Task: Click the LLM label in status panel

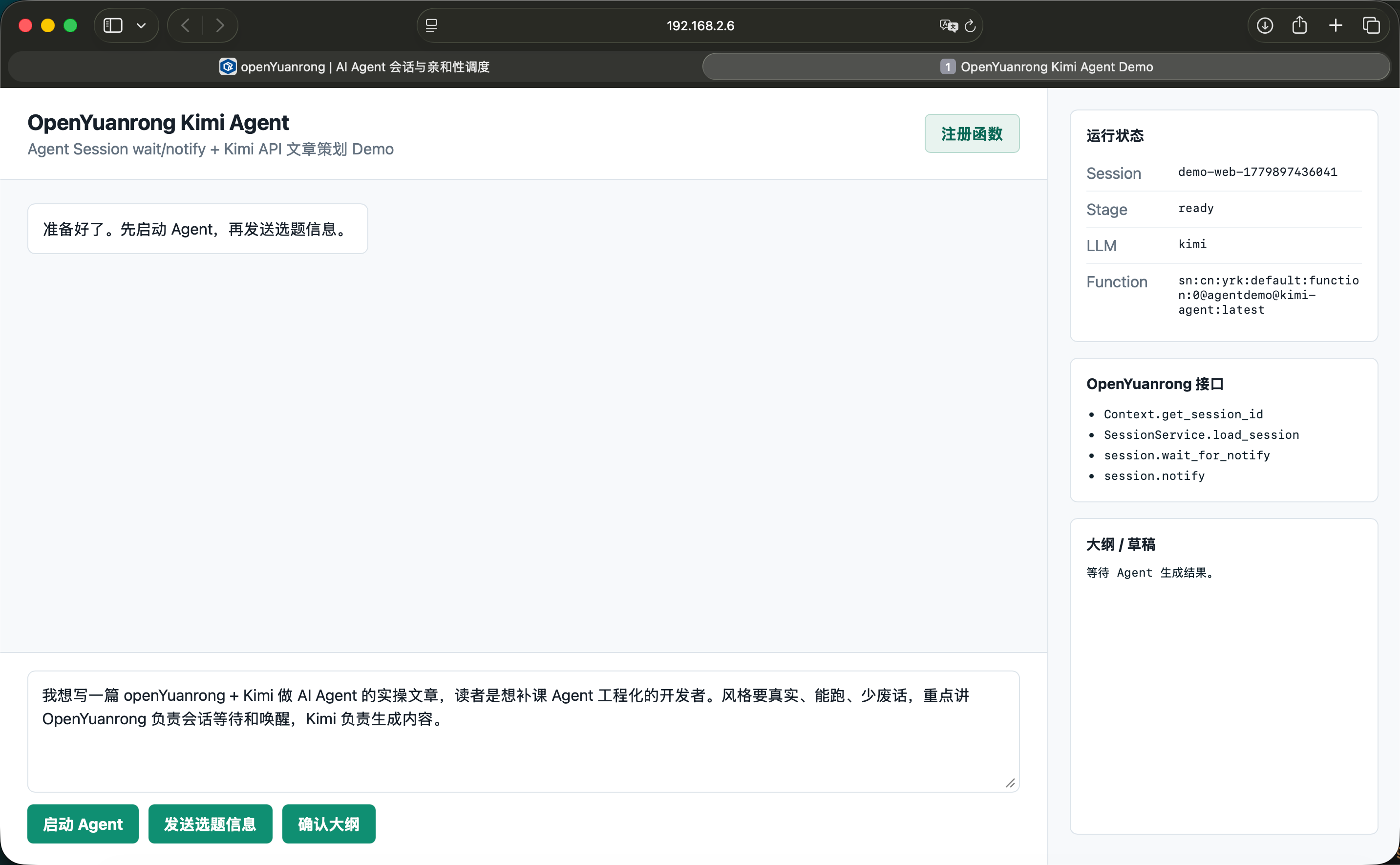Action: pos(1101,245)
